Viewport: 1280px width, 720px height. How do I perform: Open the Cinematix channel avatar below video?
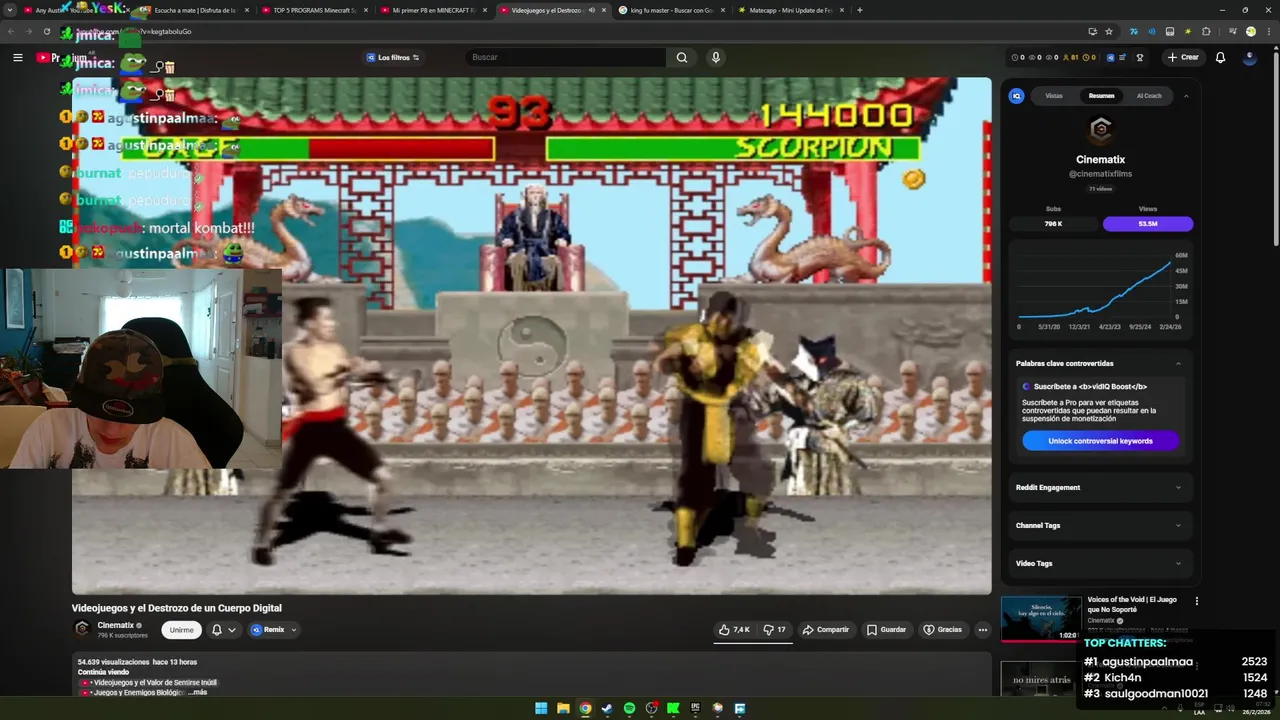point(83,629)
